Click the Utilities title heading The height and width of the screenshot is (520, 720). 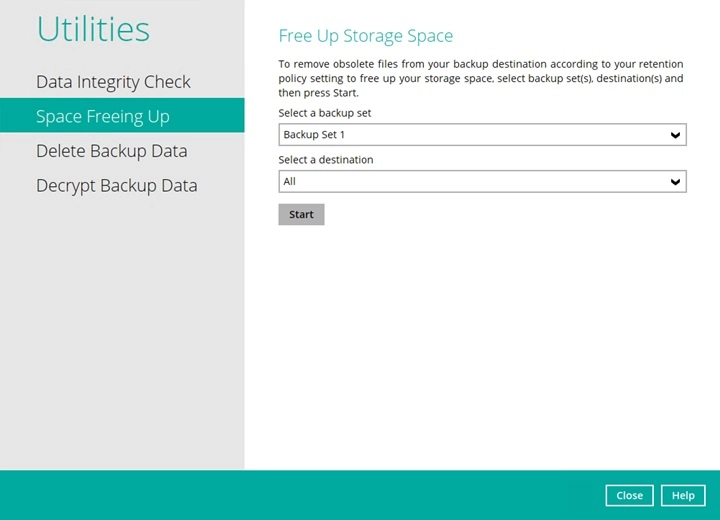point(93,29)
